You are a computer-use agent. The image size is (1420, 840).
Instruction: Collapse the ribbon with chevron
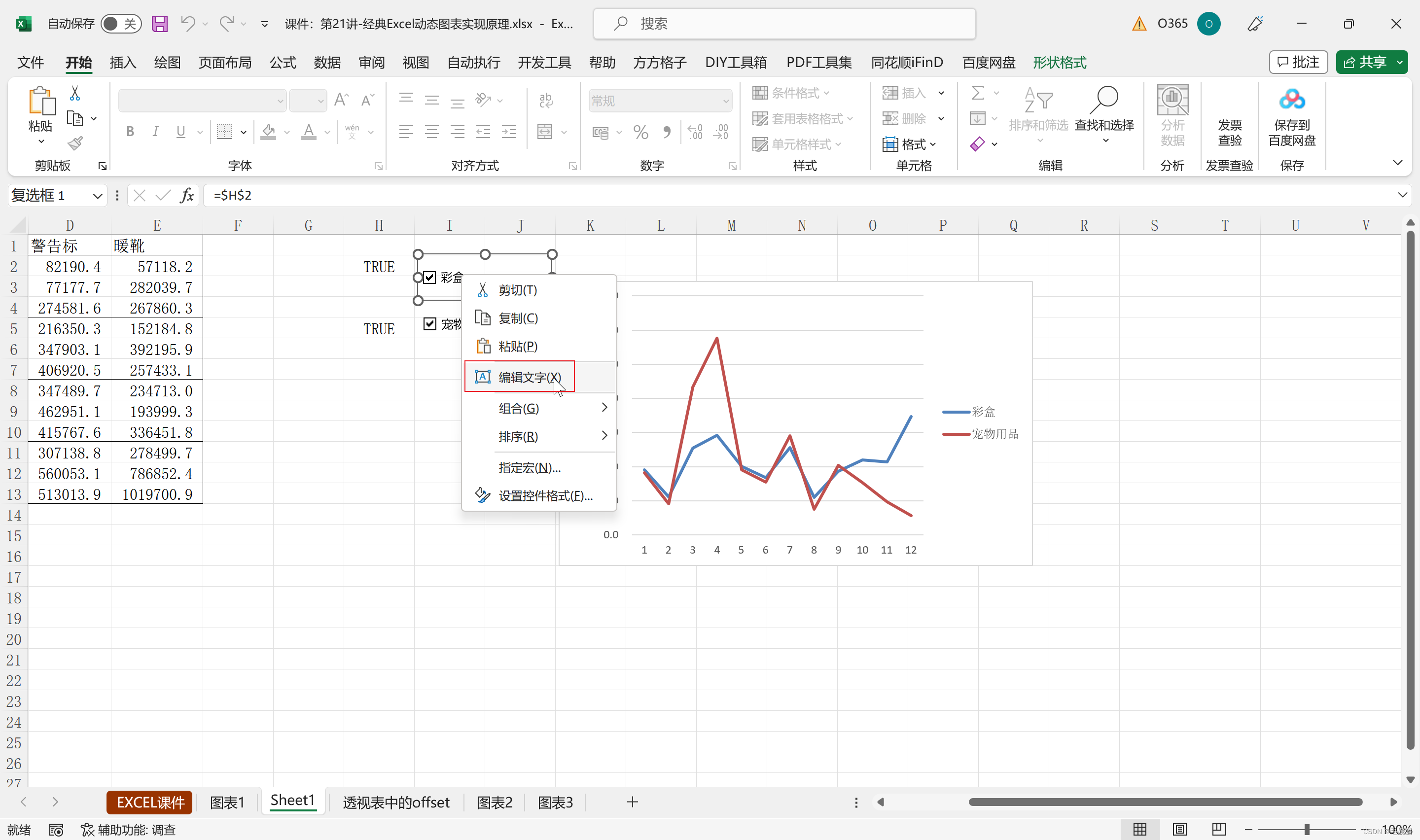tap(1397, 163)
